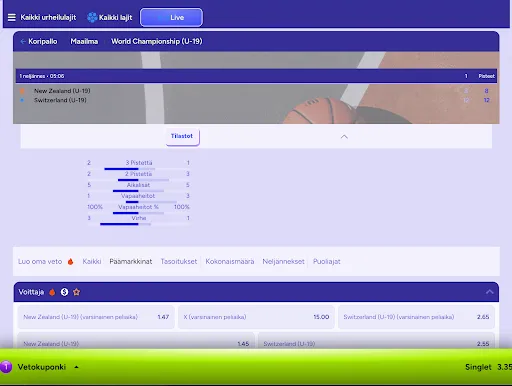Favorite the Voittaja market with star icon
512x386 pixels.
point(76,292)
